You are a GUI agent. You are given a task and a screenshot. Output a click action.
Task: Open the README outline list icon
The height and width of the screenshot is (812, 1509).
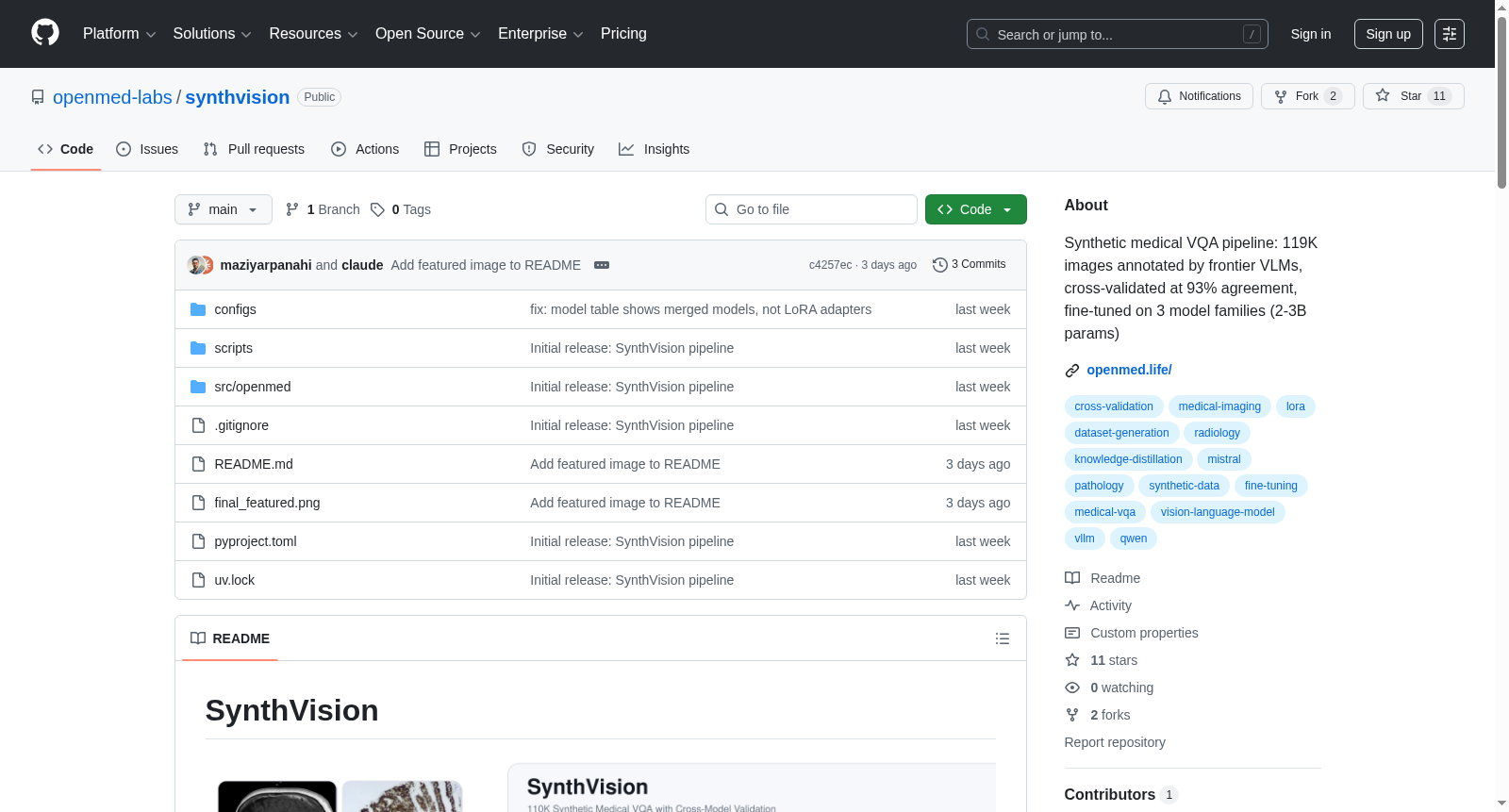(1003, 638)
